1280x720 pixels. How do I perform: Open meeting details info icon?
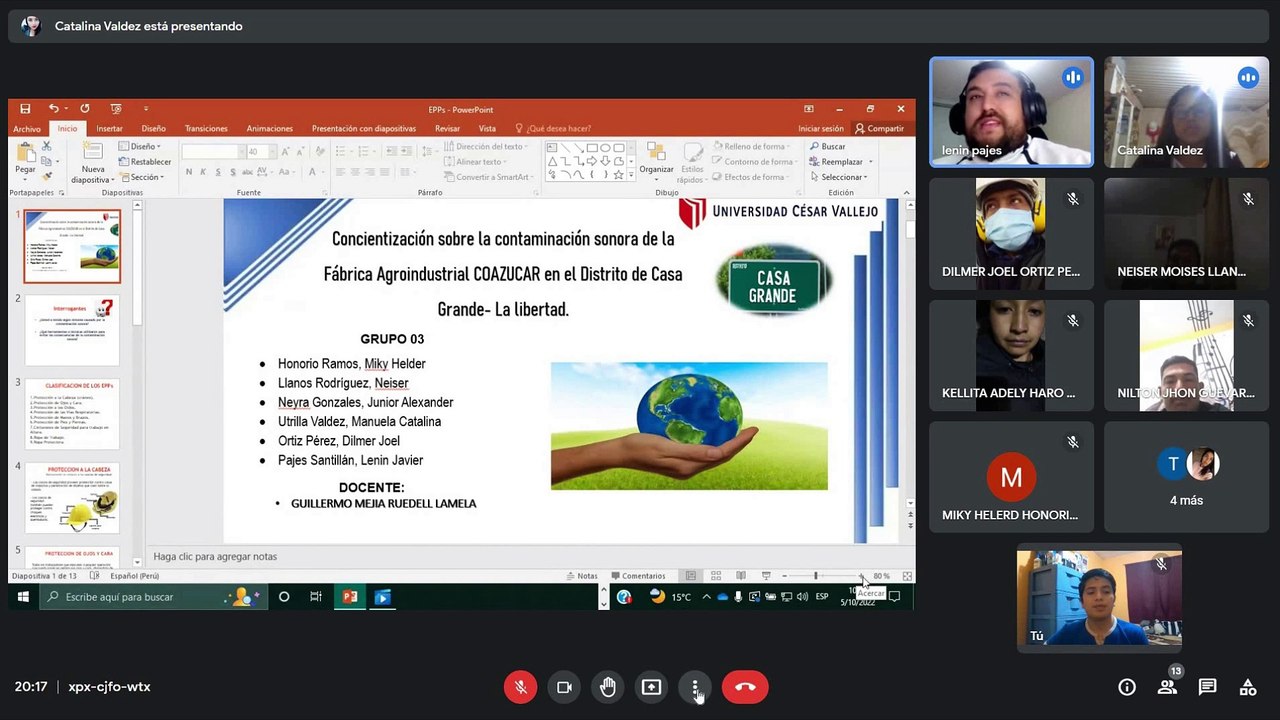(x=1127, y=687)
